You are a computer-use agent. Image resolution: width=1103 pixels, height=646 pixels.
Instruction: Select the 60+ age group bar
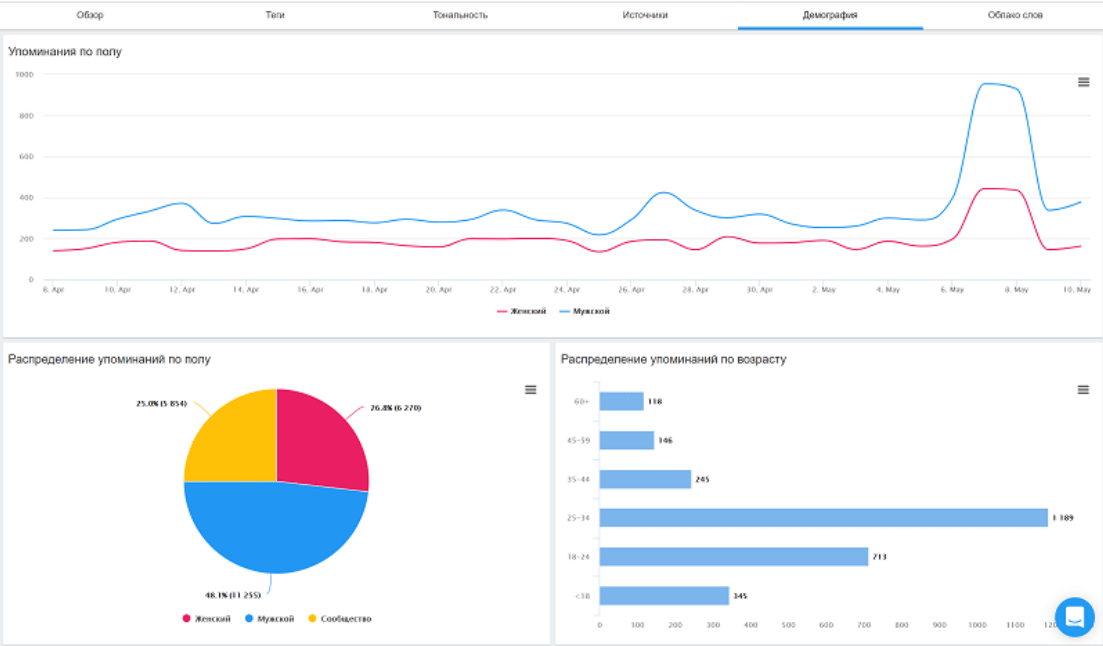(x=621, y=401)
